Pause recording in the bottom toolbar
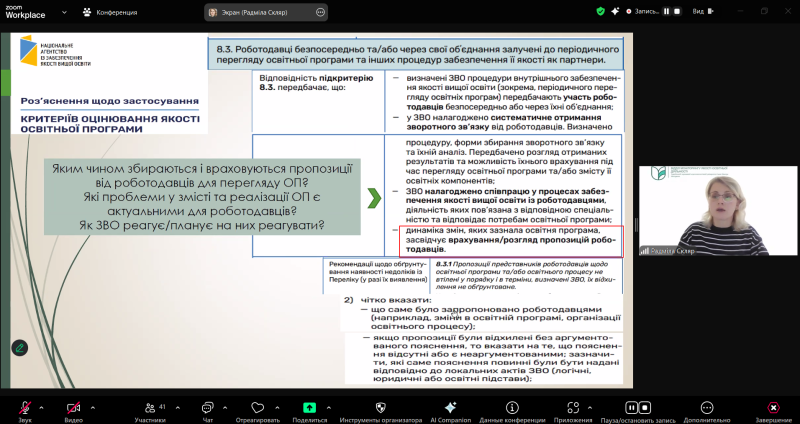800x424 pixels. 632,408
